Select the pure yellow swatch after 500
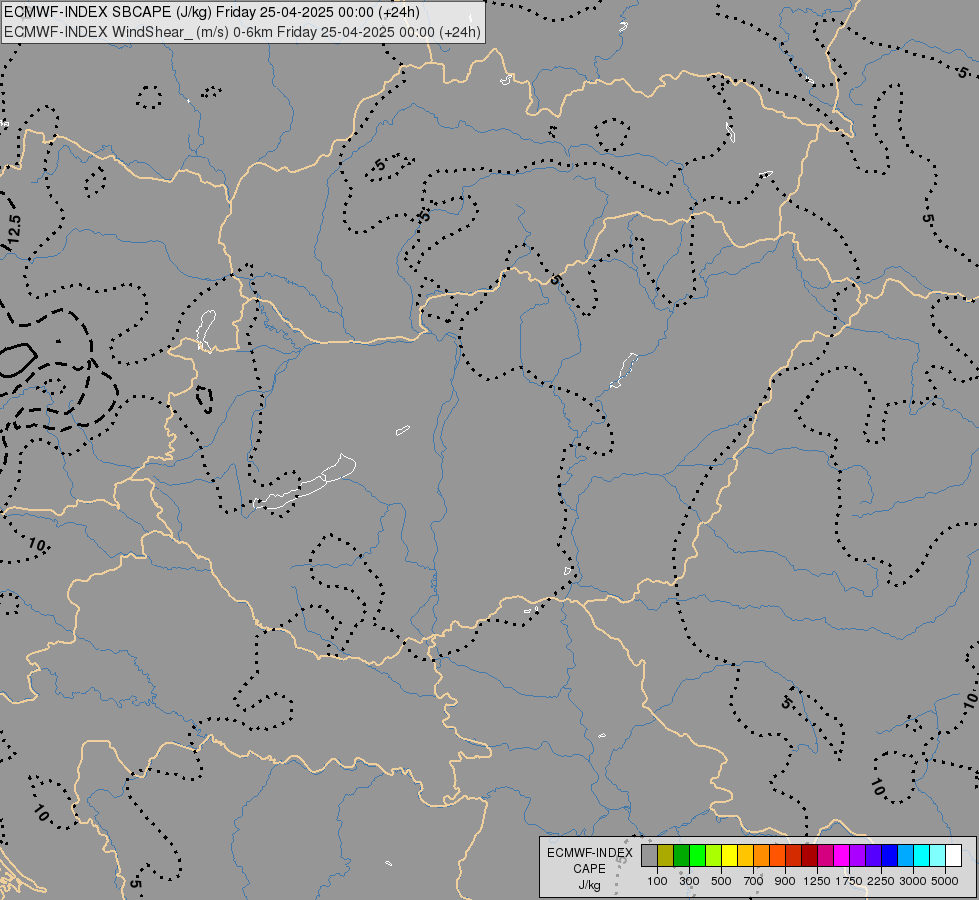 729,856
